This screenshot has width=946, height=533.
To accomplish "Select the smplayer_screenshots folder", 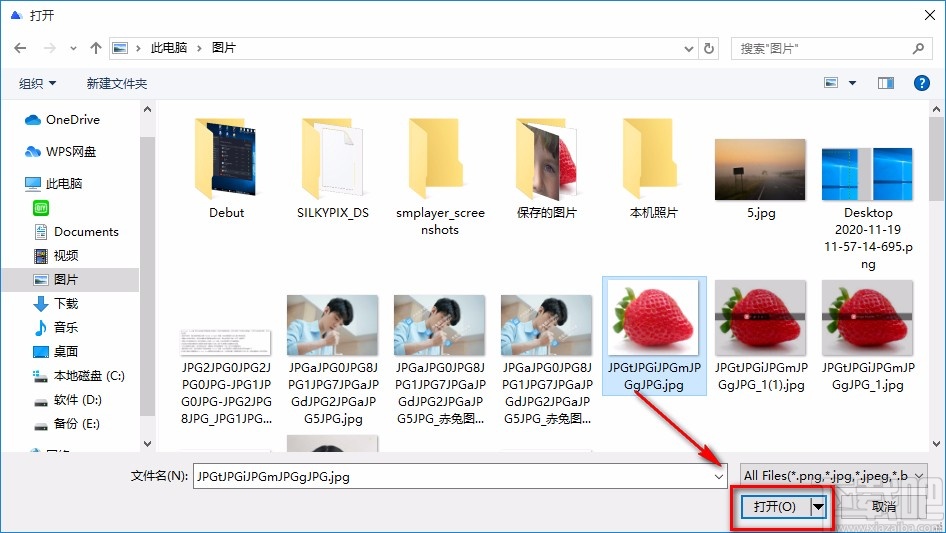I will tap(440, 177).
